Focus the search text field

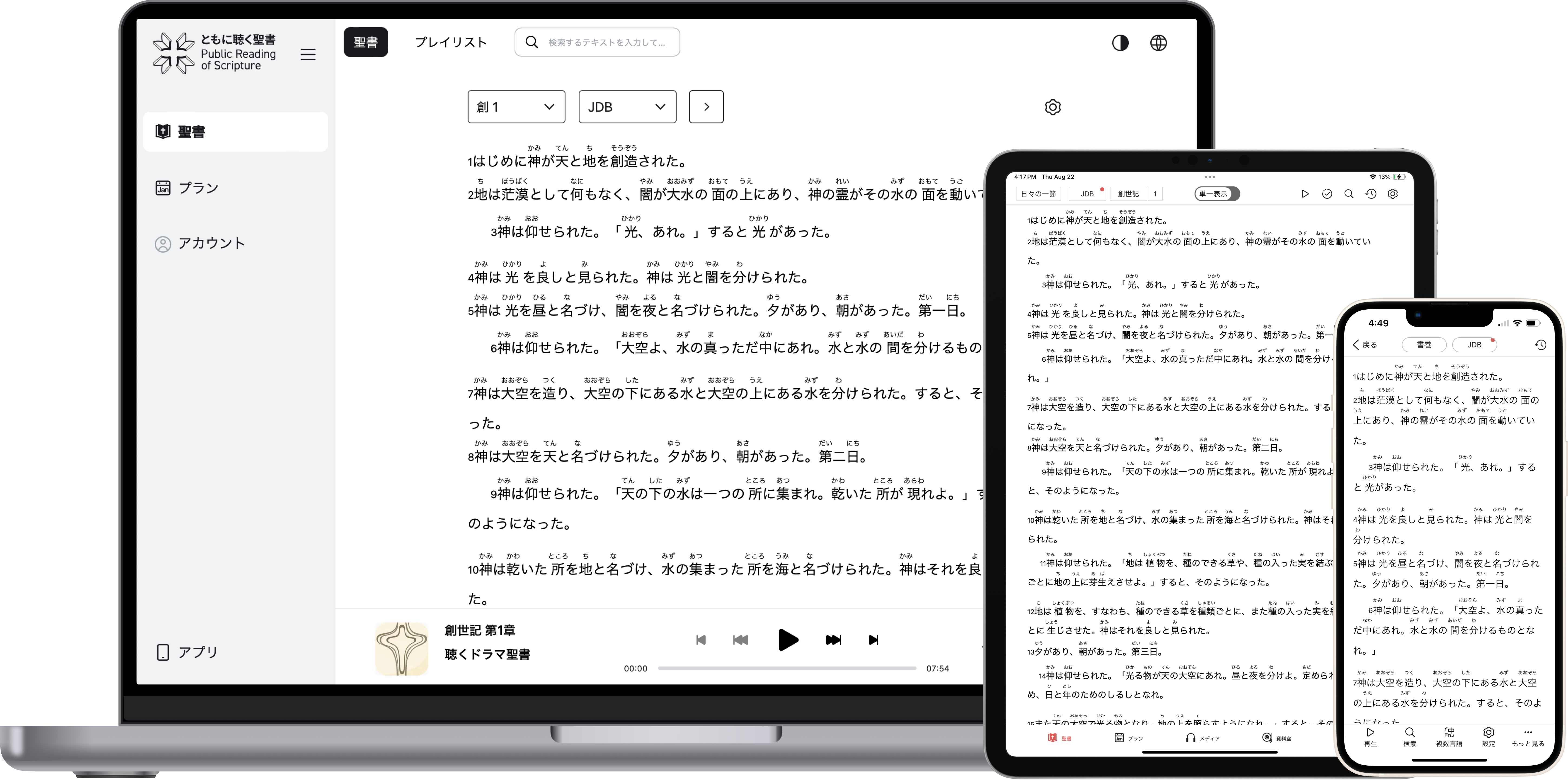[x=597, y=42]
